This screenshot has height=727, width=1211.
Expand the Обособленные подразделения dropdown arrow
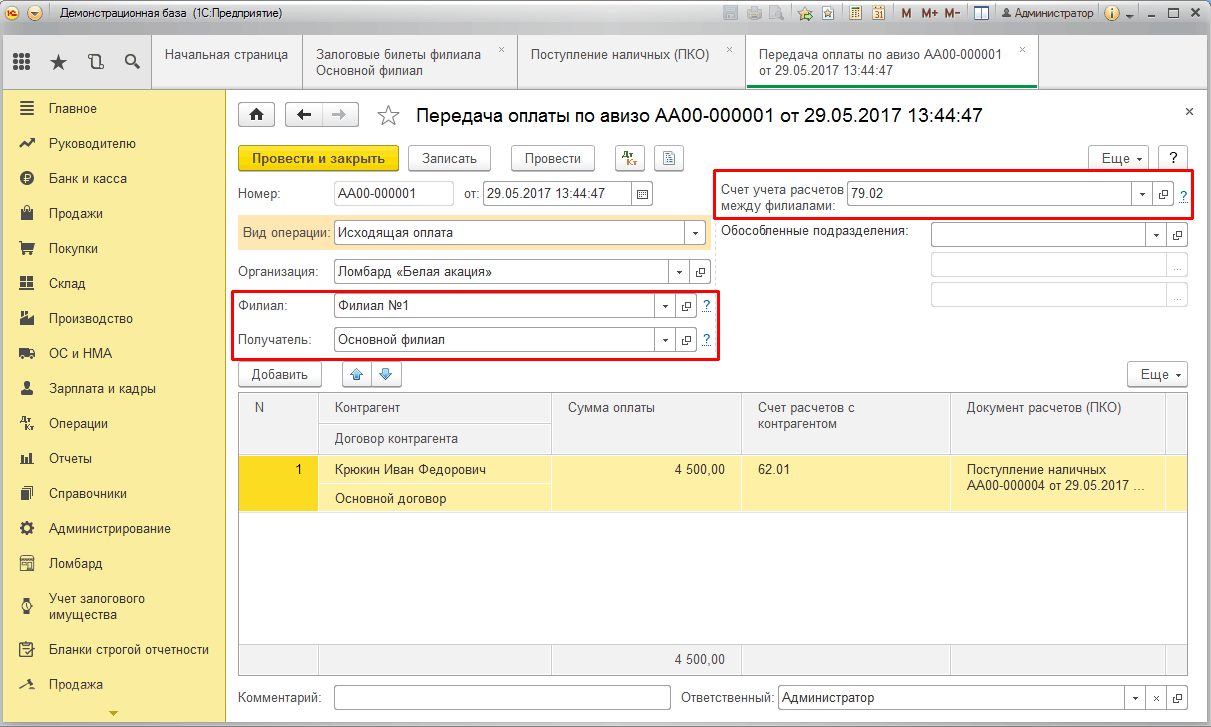coord(1157,234)
